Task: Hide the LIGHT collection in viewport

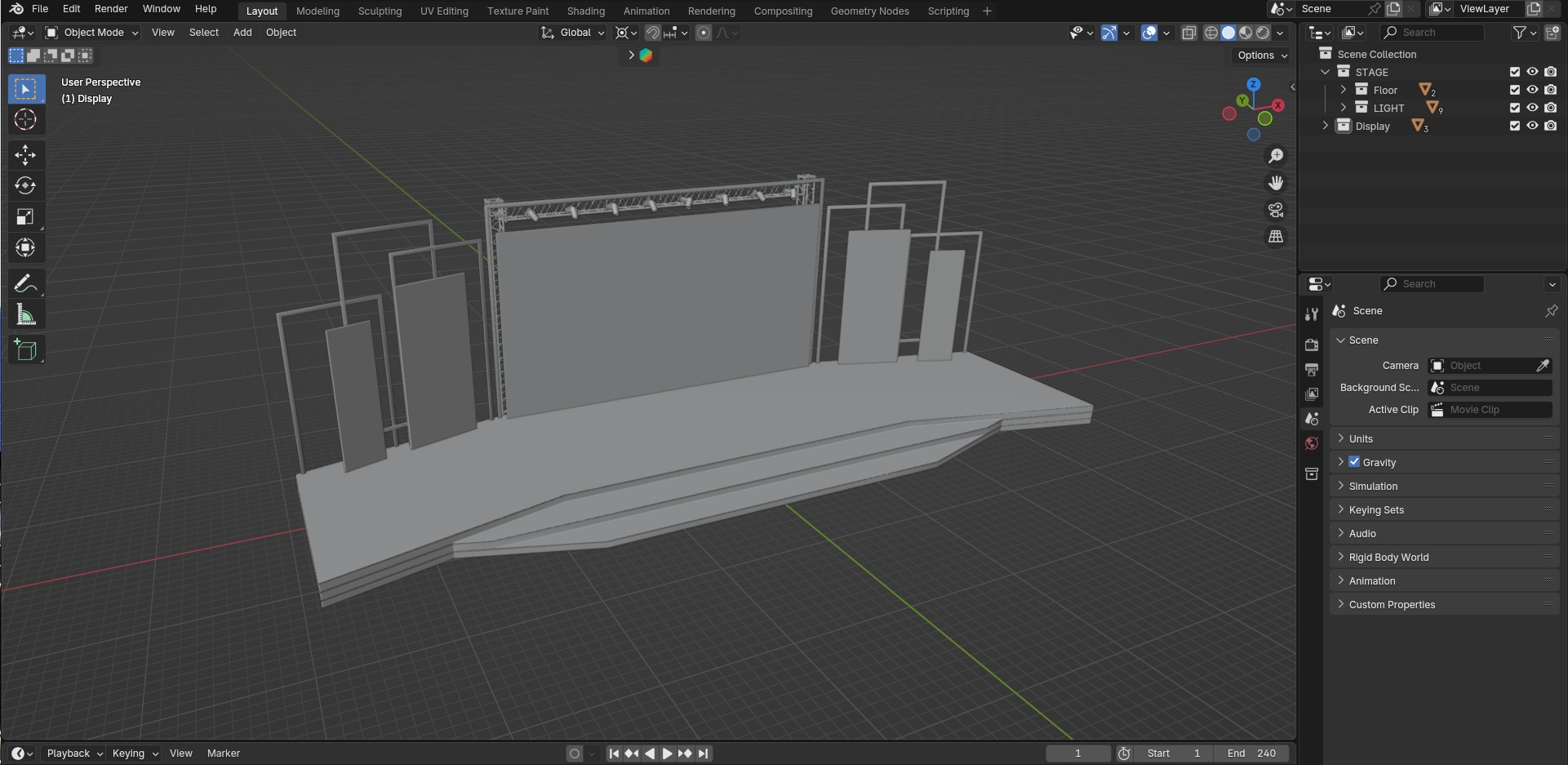Action: [1533, 108]
